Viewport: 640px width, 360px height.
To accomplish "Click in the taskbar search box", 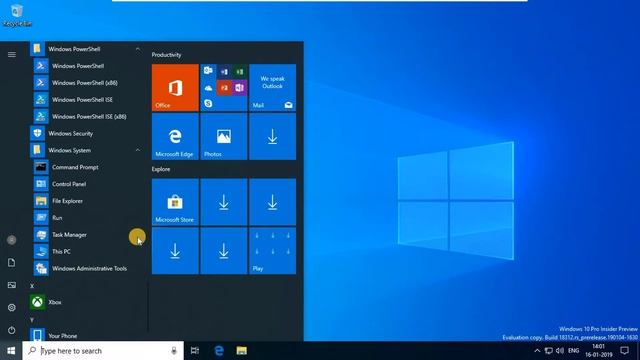I will [103, 351].
